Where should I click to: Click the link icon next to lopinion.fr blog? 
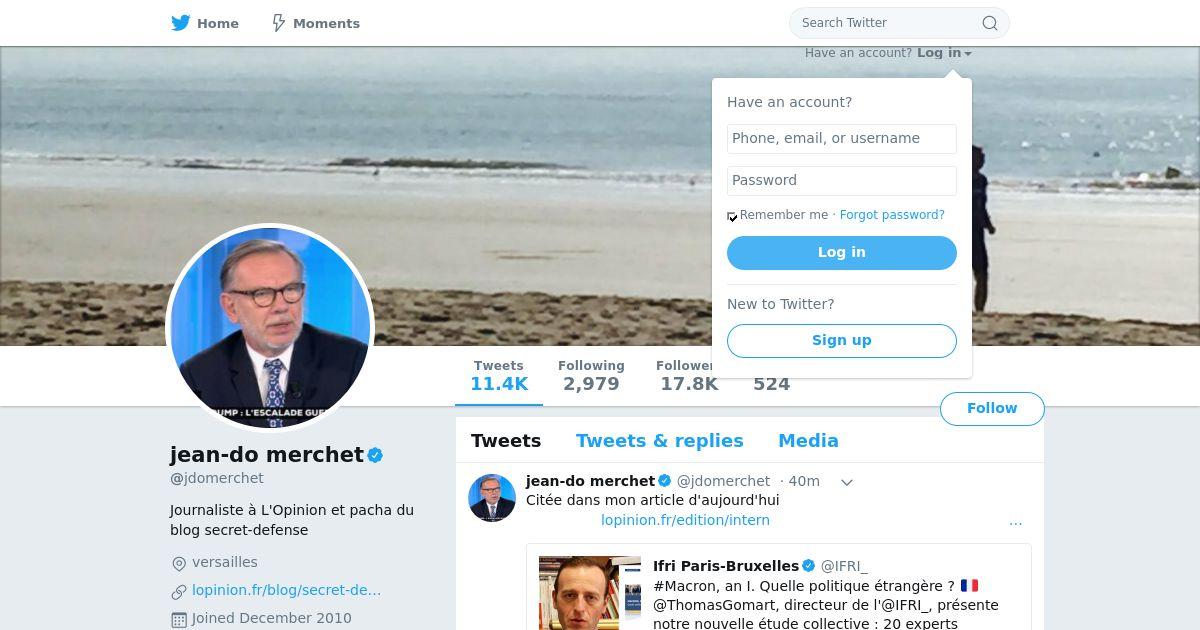pyautogui.click(x=179, y=591)
